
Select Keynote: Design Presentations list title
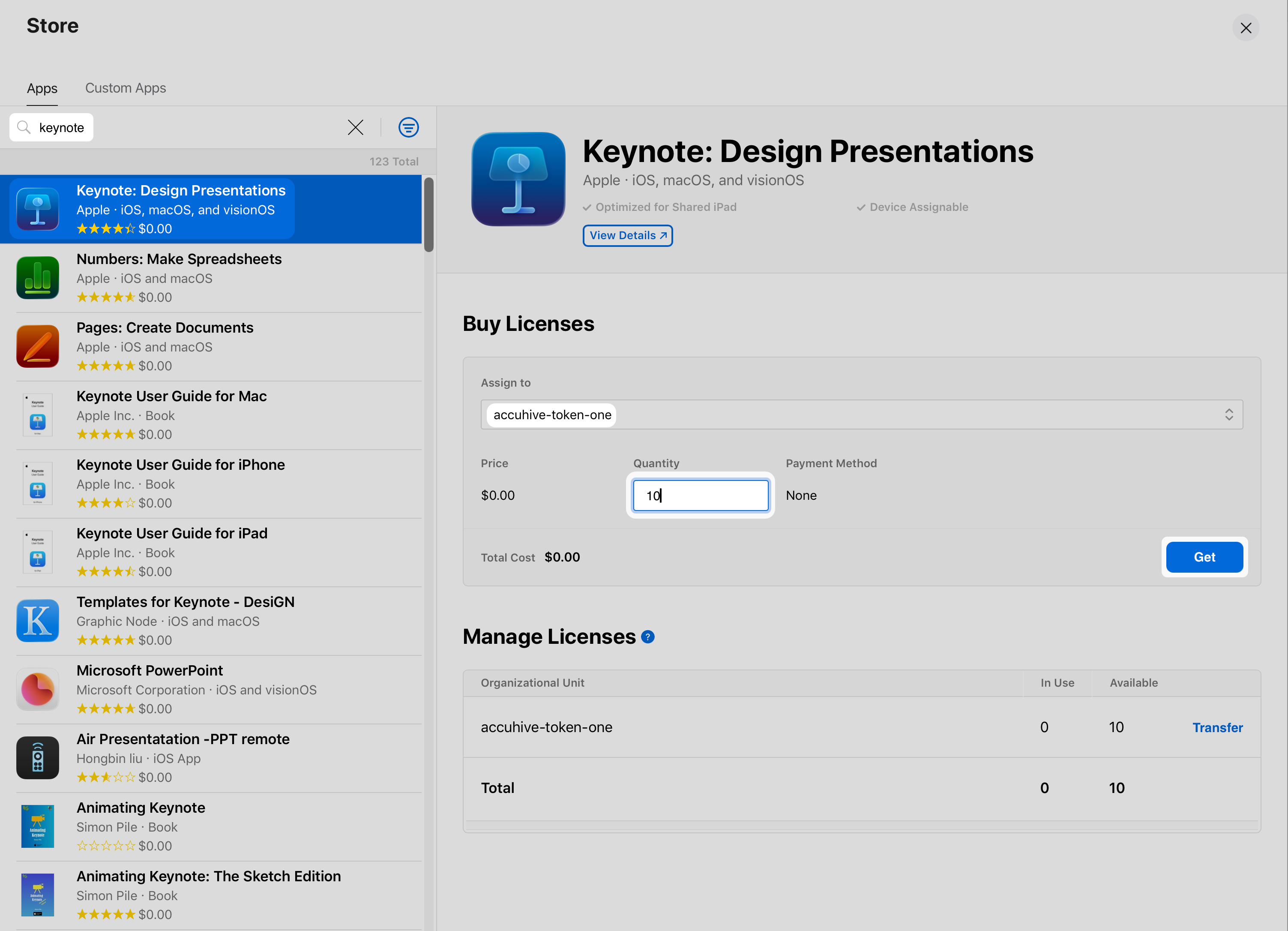pyautogui.click(x=180, y=190)
